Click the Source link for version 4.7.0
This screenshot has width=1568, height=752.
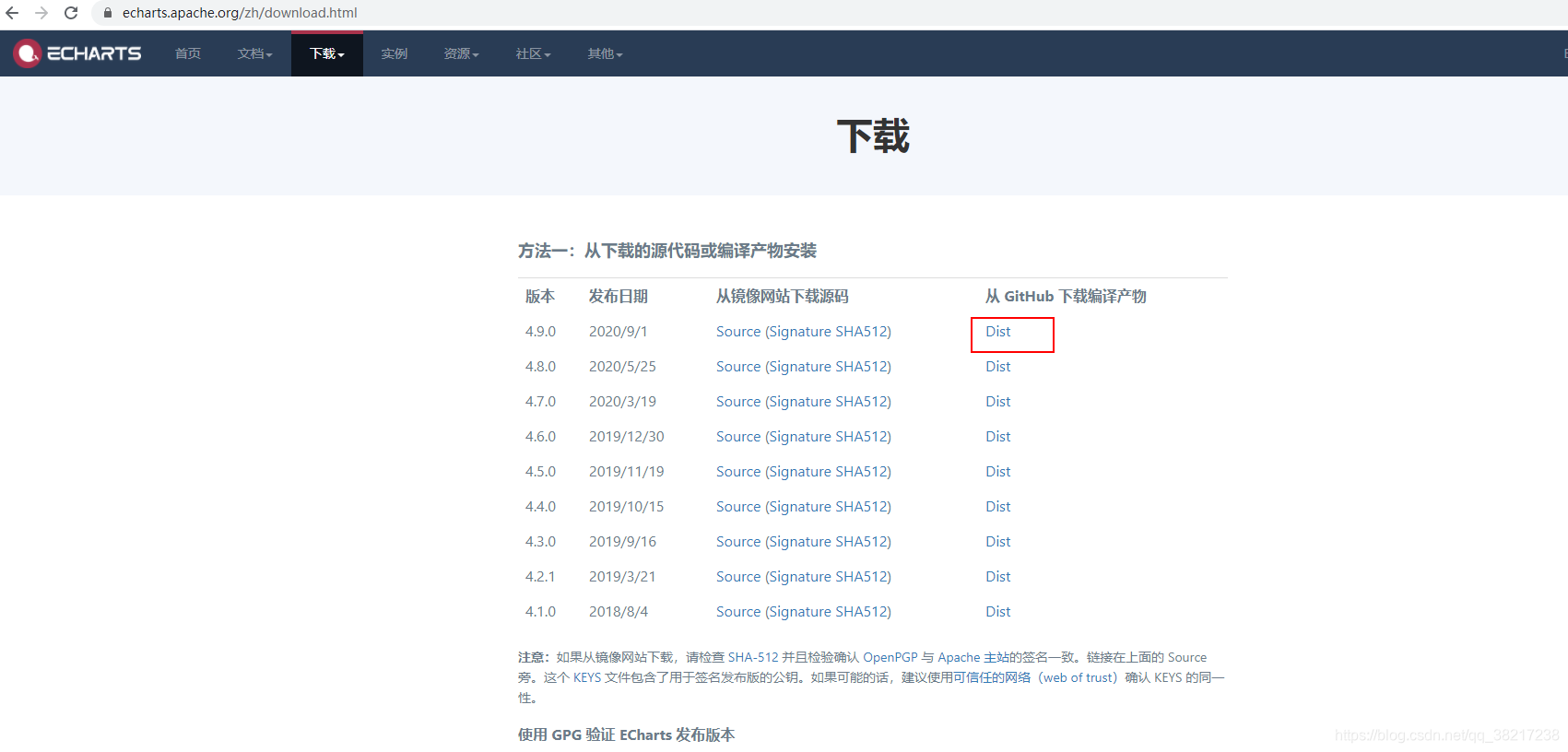tap(738, 402)
